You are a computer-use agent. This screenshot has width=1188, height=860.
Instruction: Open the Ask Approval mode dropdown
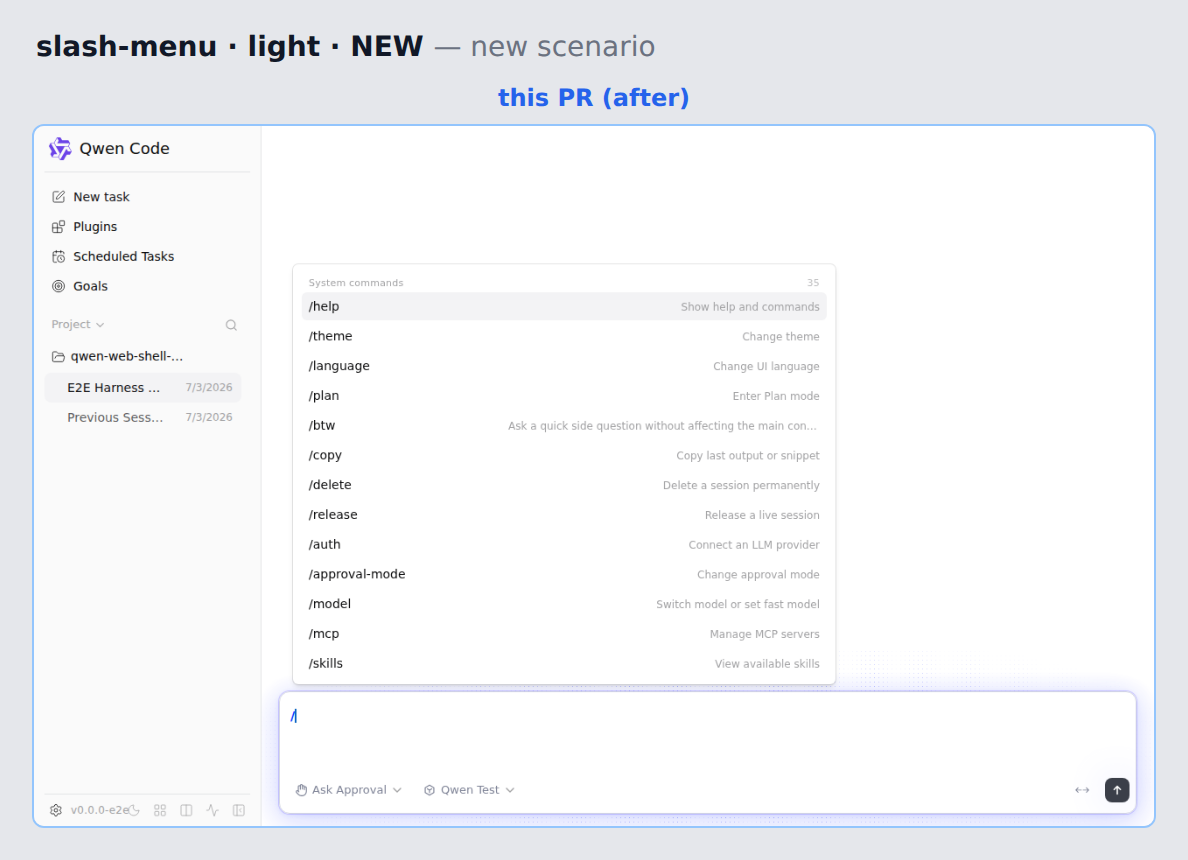[x=349, y=790]
